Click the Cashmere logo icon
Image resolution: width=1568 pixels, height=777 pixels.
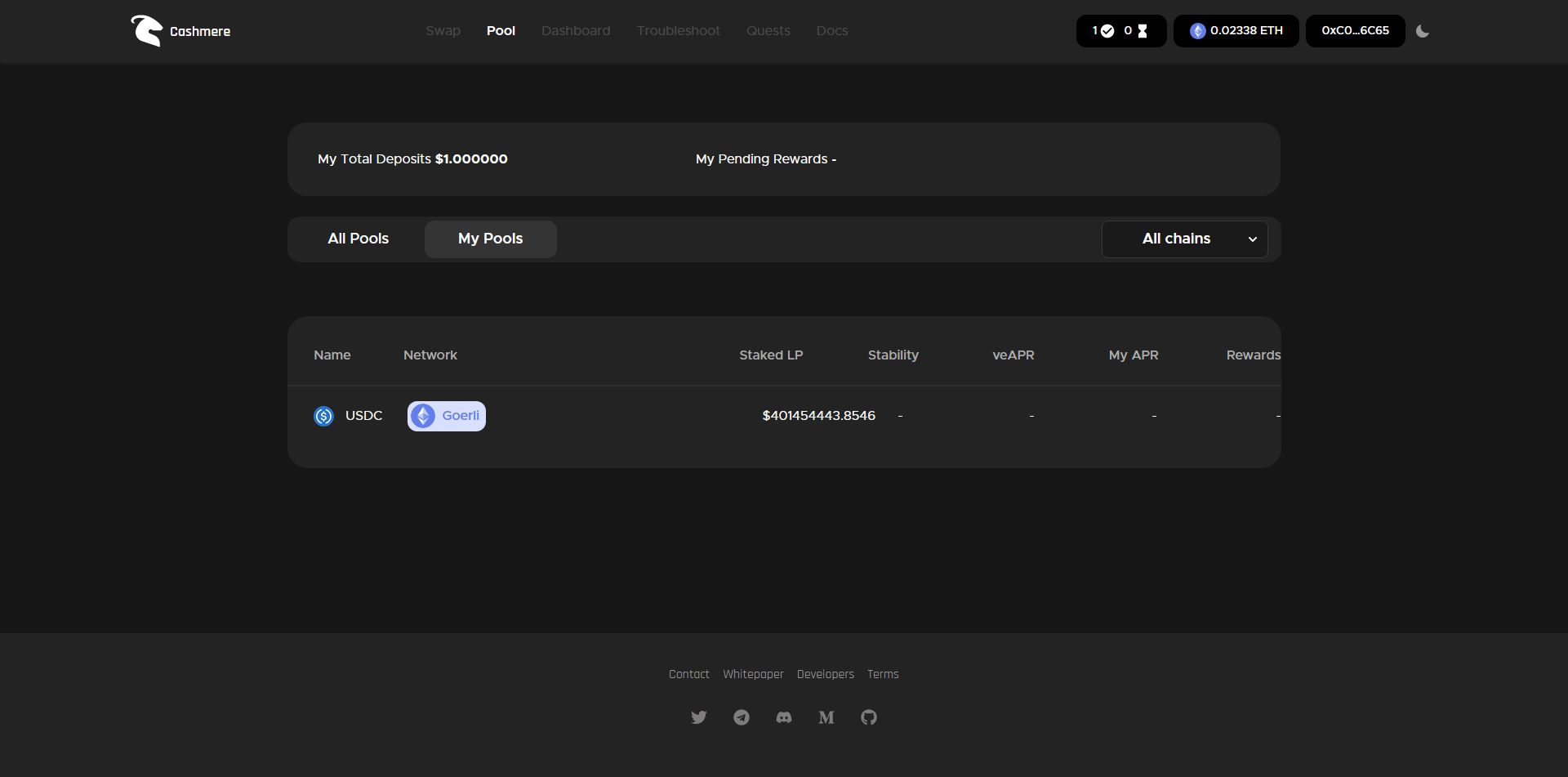147,31
